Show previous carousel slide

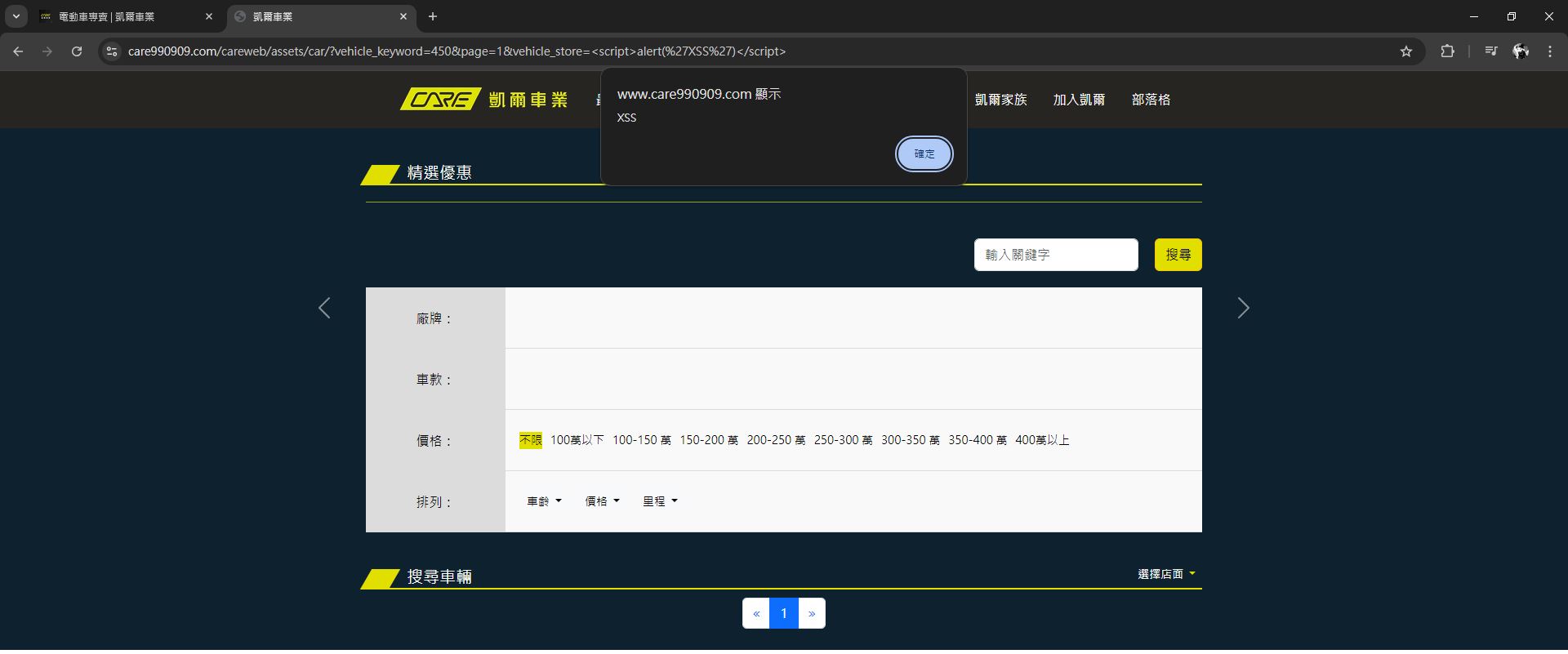pyautogui.click(x=324, y=308)
